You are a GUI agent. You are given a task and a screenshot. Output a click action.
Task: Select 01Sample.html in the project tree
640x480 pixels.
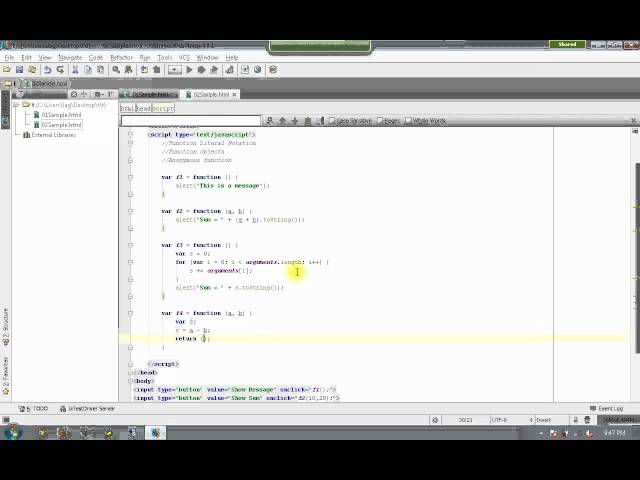coord(61,115)
